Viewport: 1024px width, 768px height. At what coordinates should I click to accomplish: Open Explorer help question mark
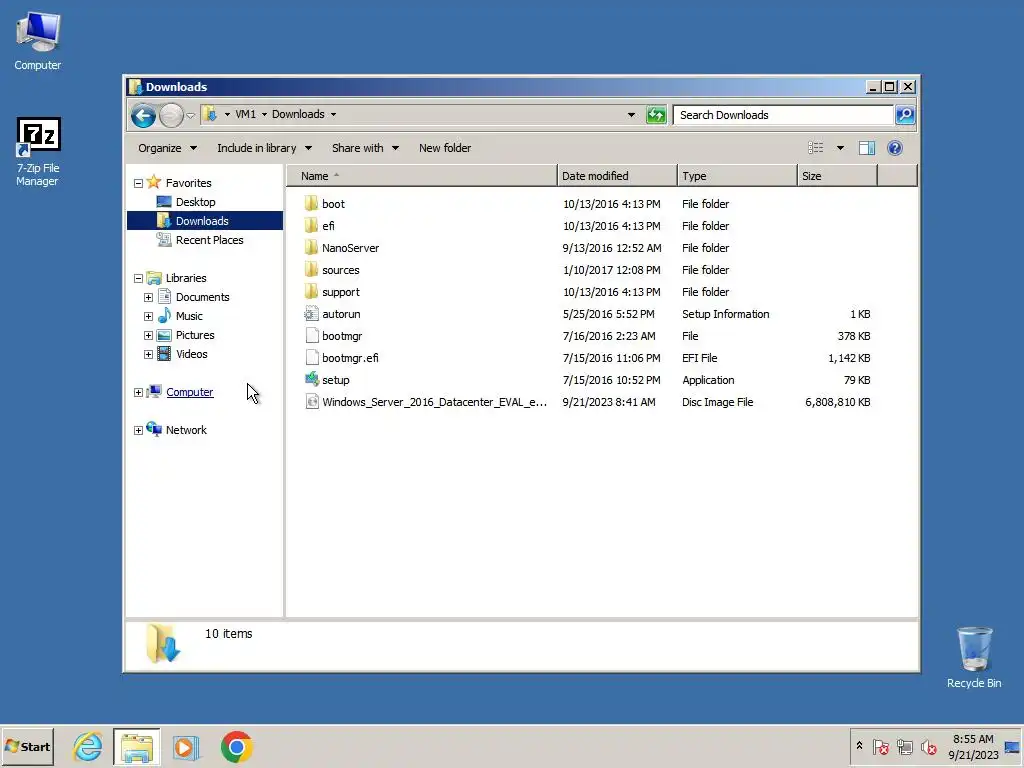pos(895,148)
